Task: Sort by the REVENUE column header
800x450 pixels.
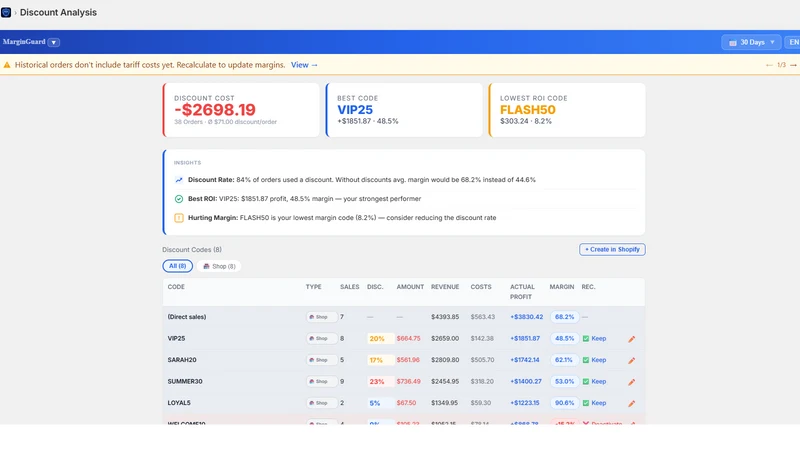Action: (x=445, y=287)
